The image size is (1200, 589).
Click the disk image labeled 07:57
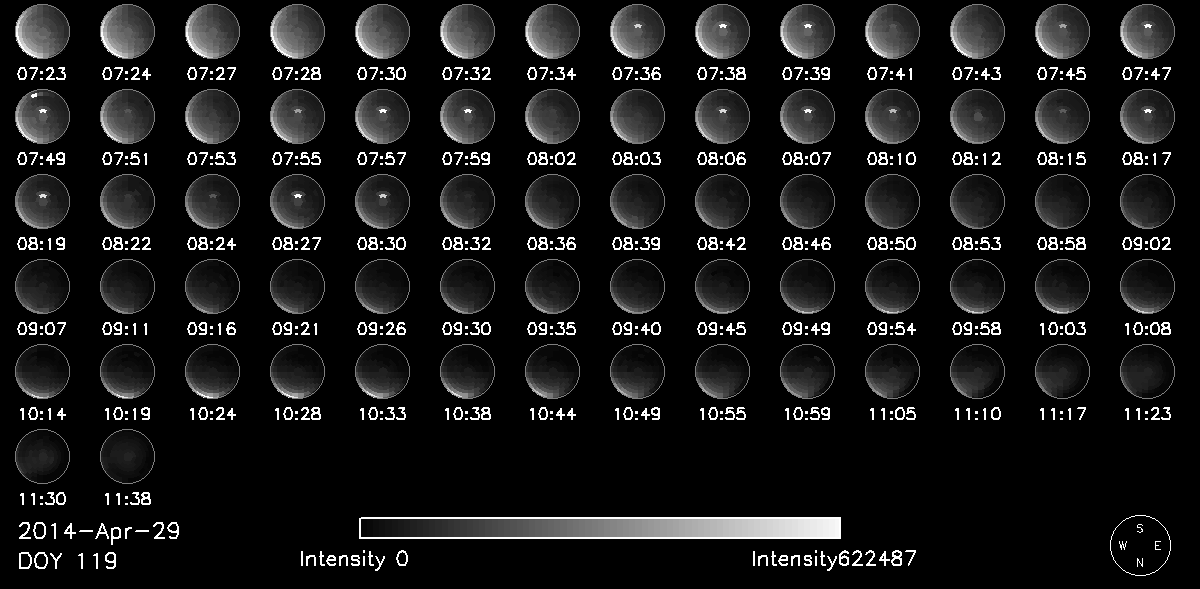coord(383,116)
